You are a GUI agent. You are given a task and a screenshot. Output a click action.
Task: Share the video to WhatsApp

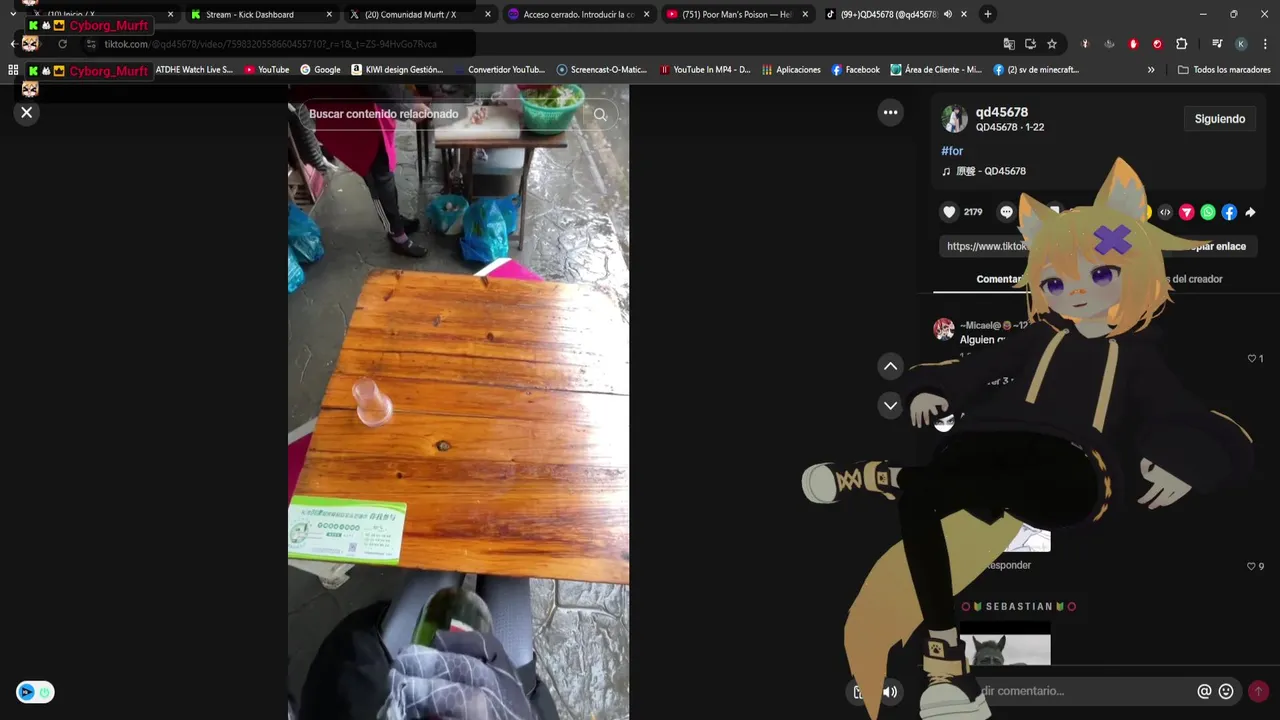coord(1208,212)
